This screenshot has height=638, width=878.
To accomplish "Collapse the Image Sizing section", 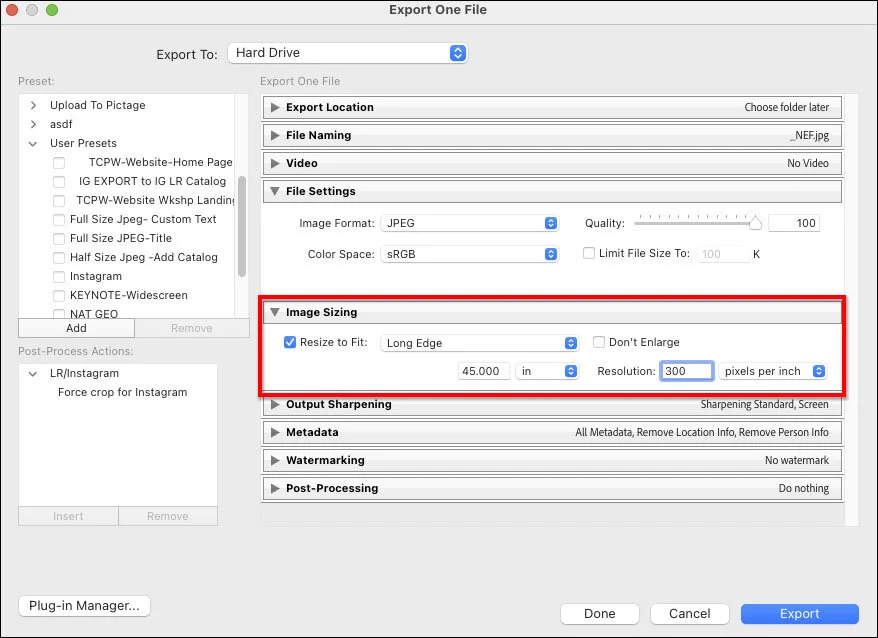I will 275,311.
